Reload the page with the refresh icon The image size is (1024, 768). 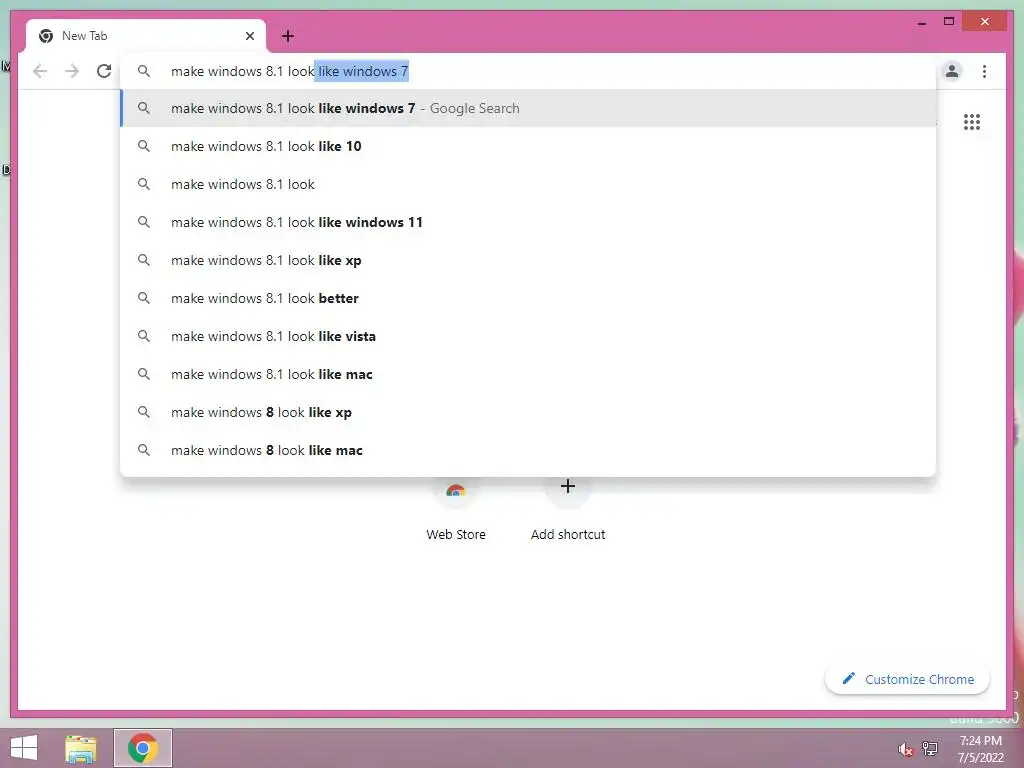pos(104,71)
